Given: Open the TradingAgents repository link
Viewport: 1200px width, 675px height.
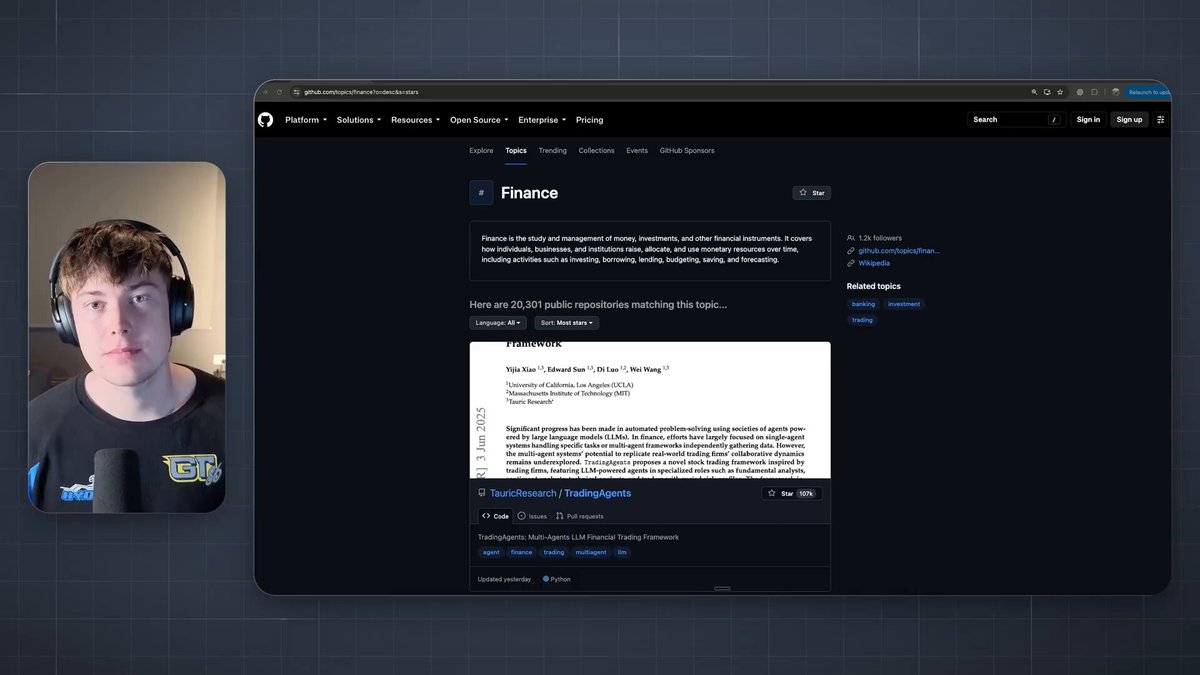Looking at the screenshot, I should click(597, 493).
